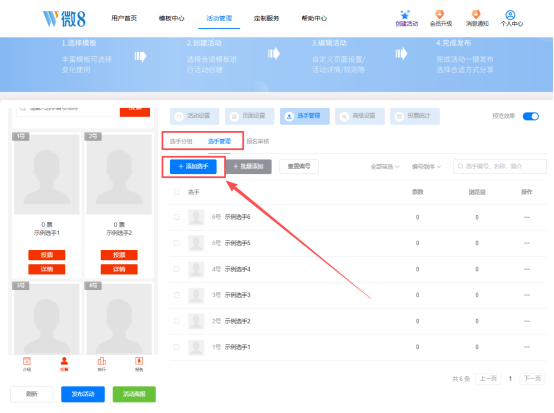Check the box for 4号 示例选手4
This screenshot has width=554, height=413.
[177, 269]
